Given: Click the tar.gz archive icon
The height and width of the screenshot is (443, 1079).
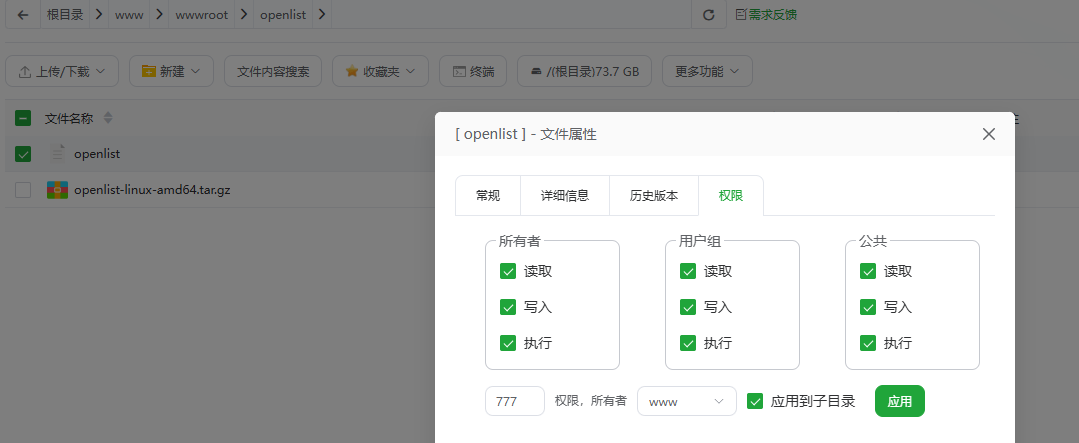Looking at the screenshot, I should click(x=57, y=190).
